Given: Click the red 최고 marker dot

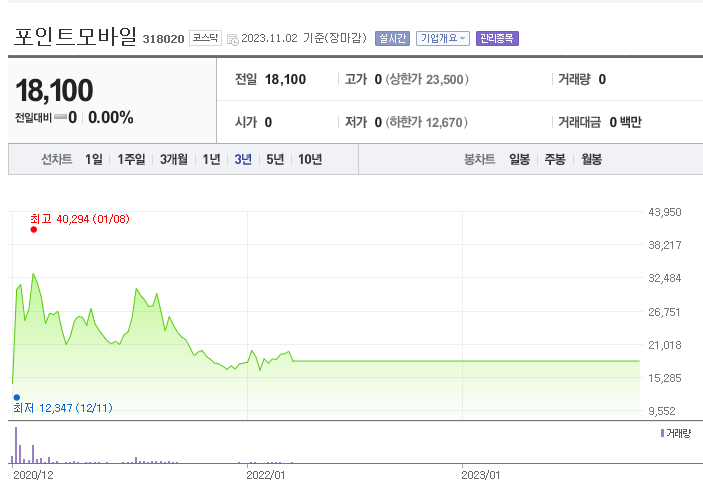Looking at the screenshot, I should [34, 230].
